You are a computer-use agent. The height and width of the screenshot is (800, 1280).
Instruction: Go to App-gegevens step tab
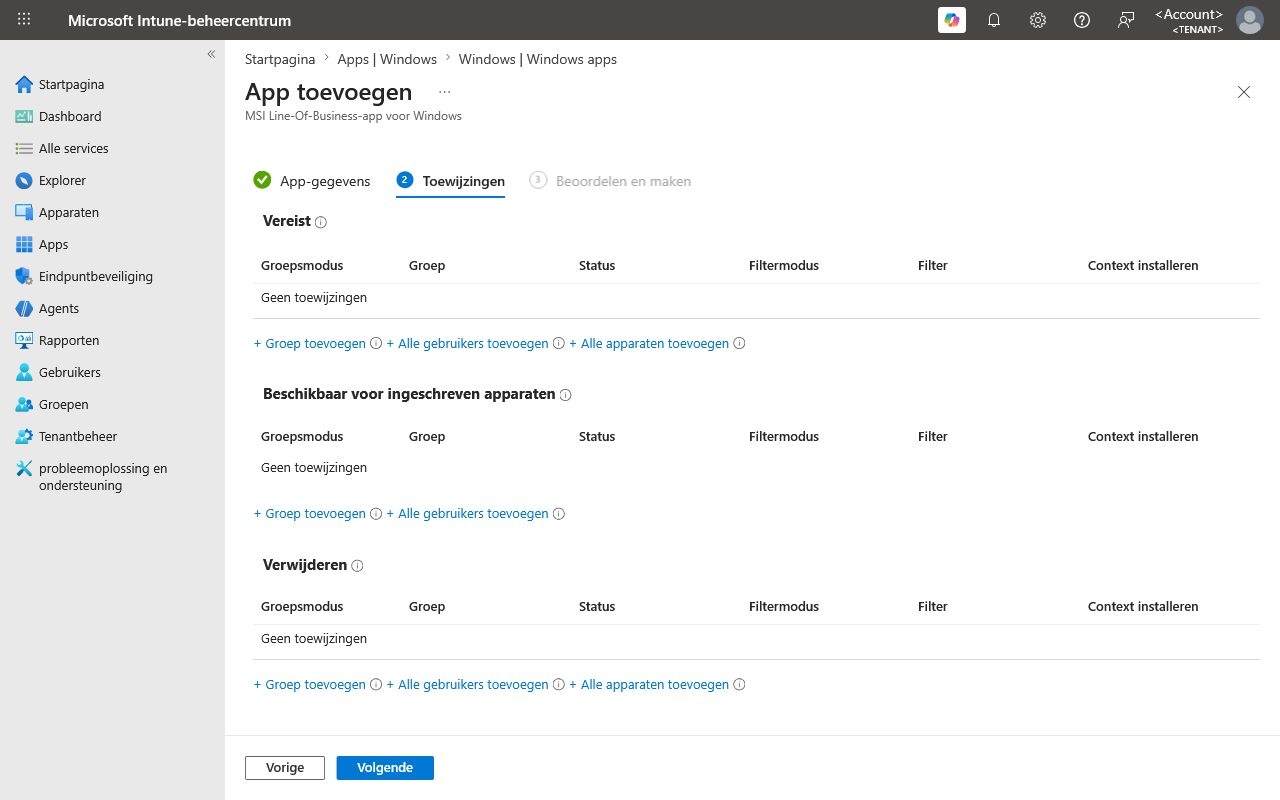click(312, 181)
